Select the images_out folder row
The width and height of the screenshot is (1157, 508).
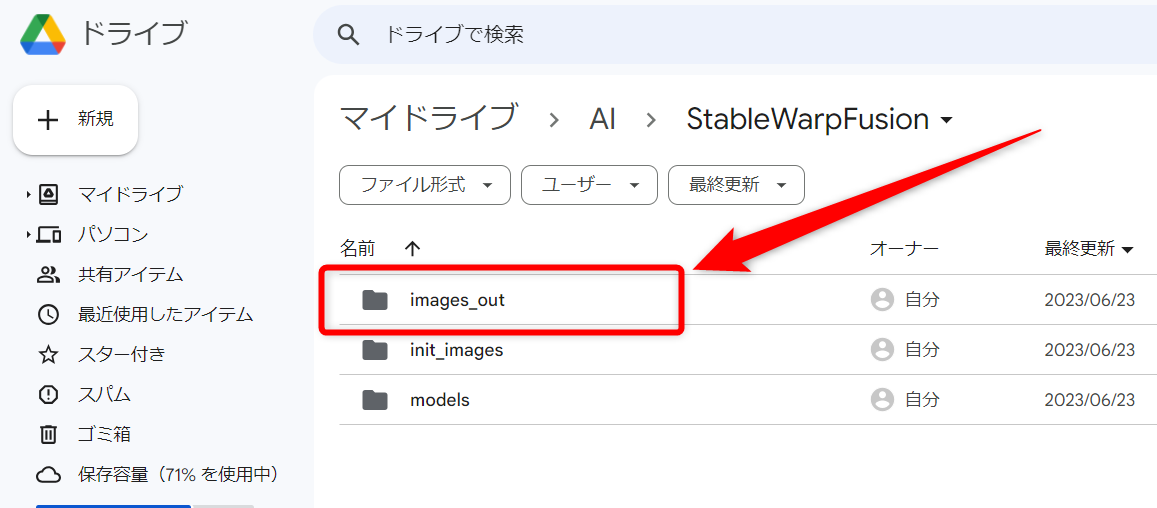pos(748,300)
